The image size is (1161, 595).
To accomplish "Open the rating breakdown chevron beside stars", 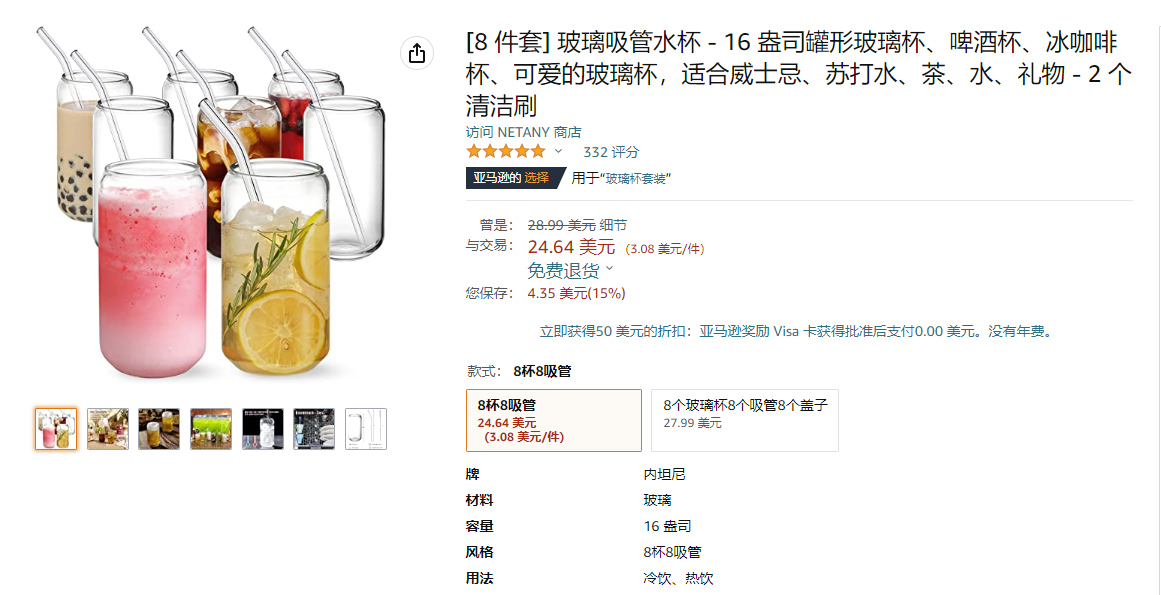I will [x=558, y=151].
